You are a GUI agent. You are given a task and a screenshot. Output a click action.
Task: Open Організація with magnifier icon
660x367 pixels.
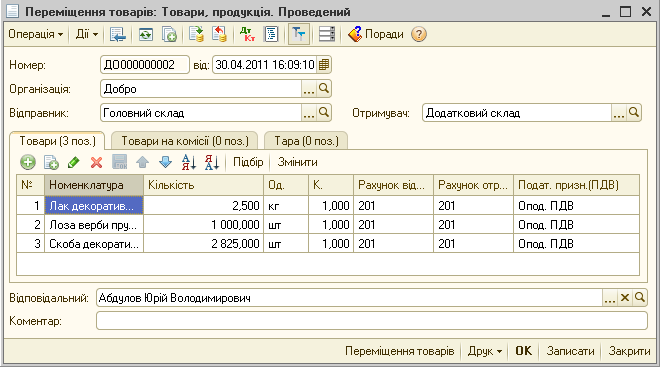click(324, 89)
